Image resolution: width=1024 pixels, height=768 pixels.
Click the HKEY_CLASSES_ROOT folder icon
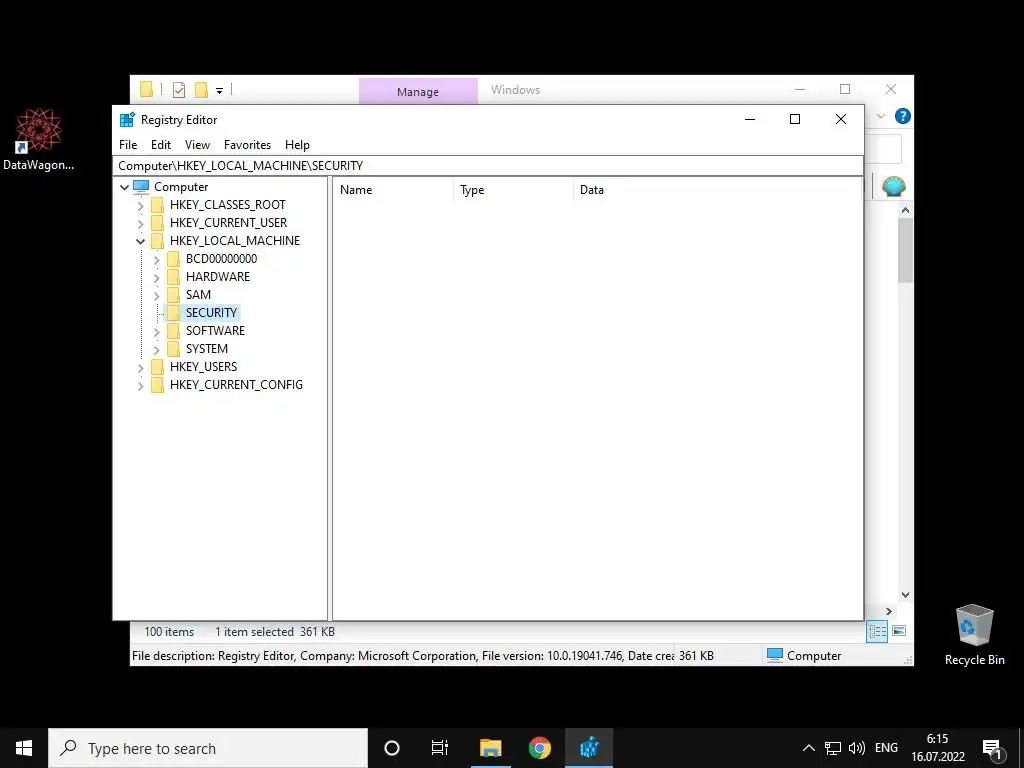[157, 205]
